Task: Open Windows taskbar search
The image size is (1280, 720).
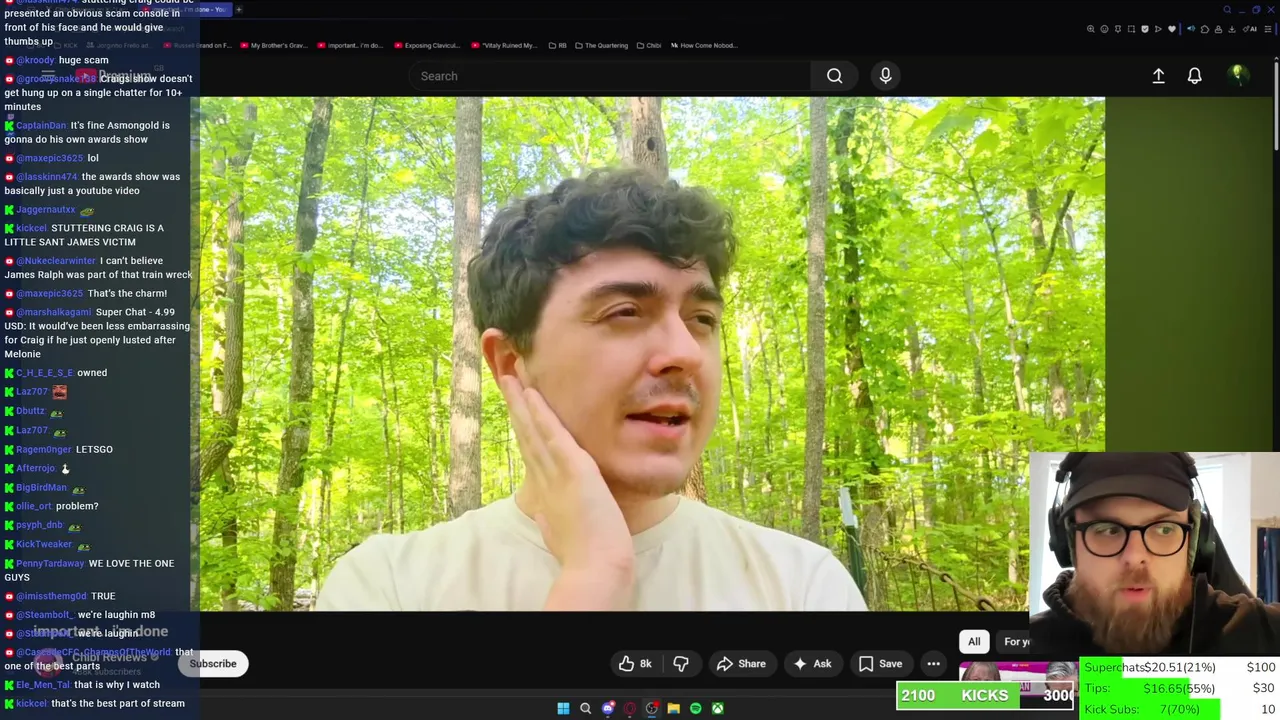Action: tap(585, 709)
